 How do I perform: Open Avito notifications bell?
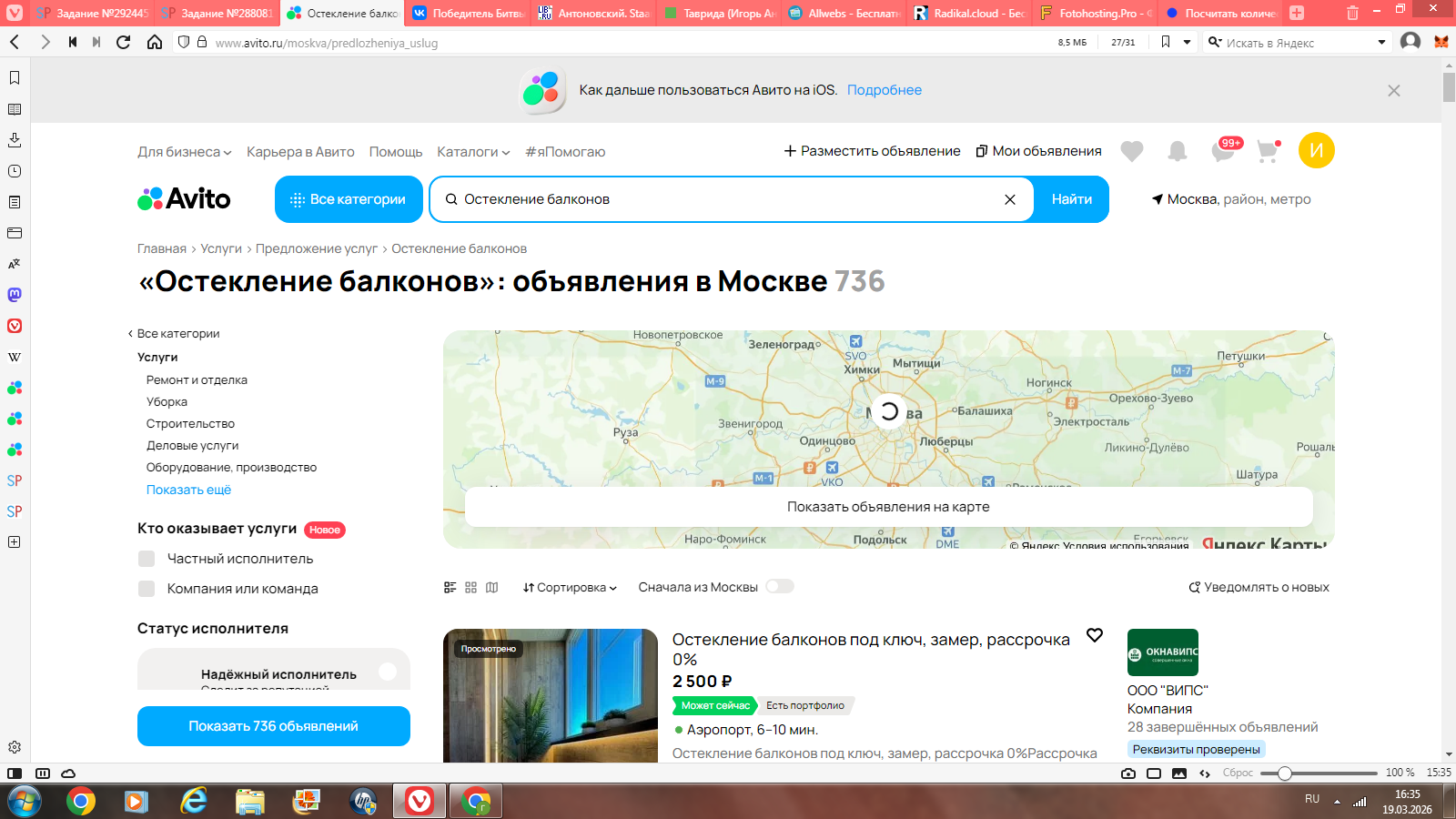[1178, 151]
